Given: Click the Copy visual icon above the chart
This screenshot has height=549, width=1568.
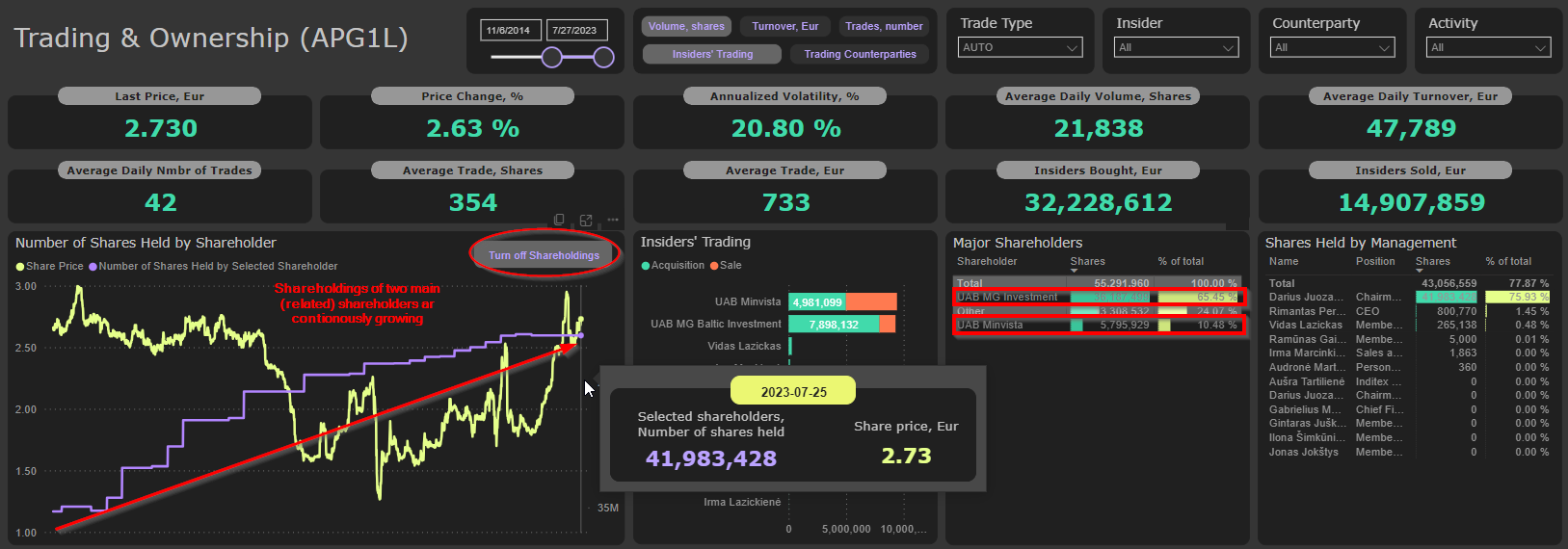Looking at the screenshot, I should 559,221.
